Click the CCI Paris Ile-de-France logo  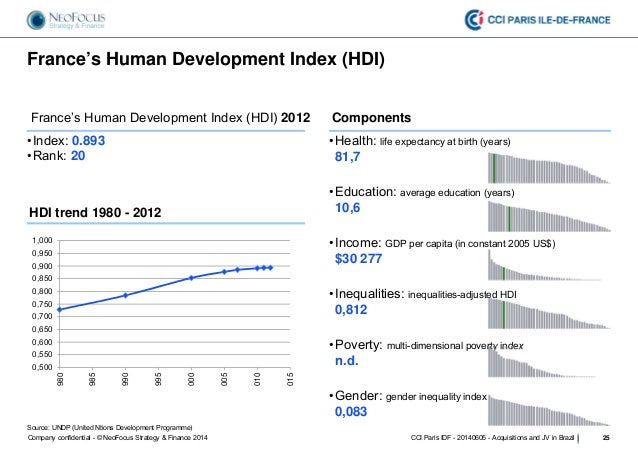coord(537,20)
